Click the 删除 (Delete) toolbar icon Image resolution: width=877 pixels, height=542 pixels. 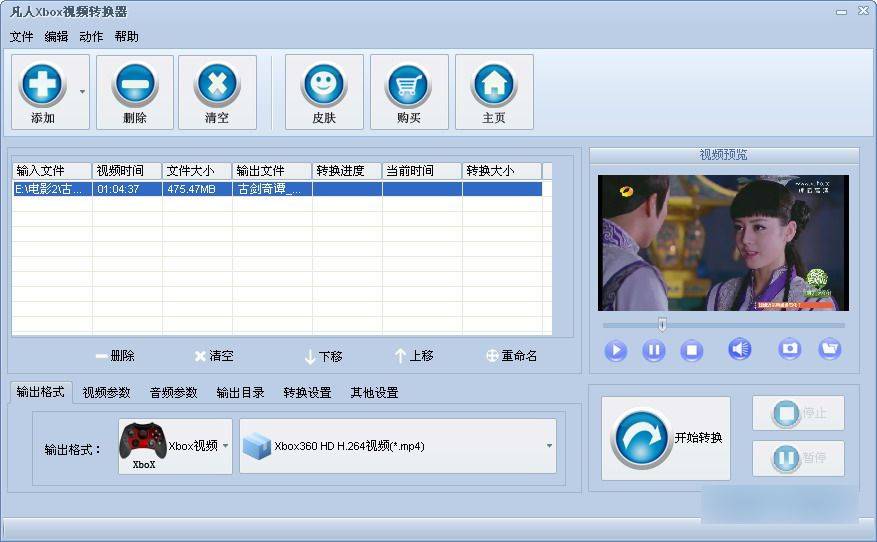coord(135,84)
